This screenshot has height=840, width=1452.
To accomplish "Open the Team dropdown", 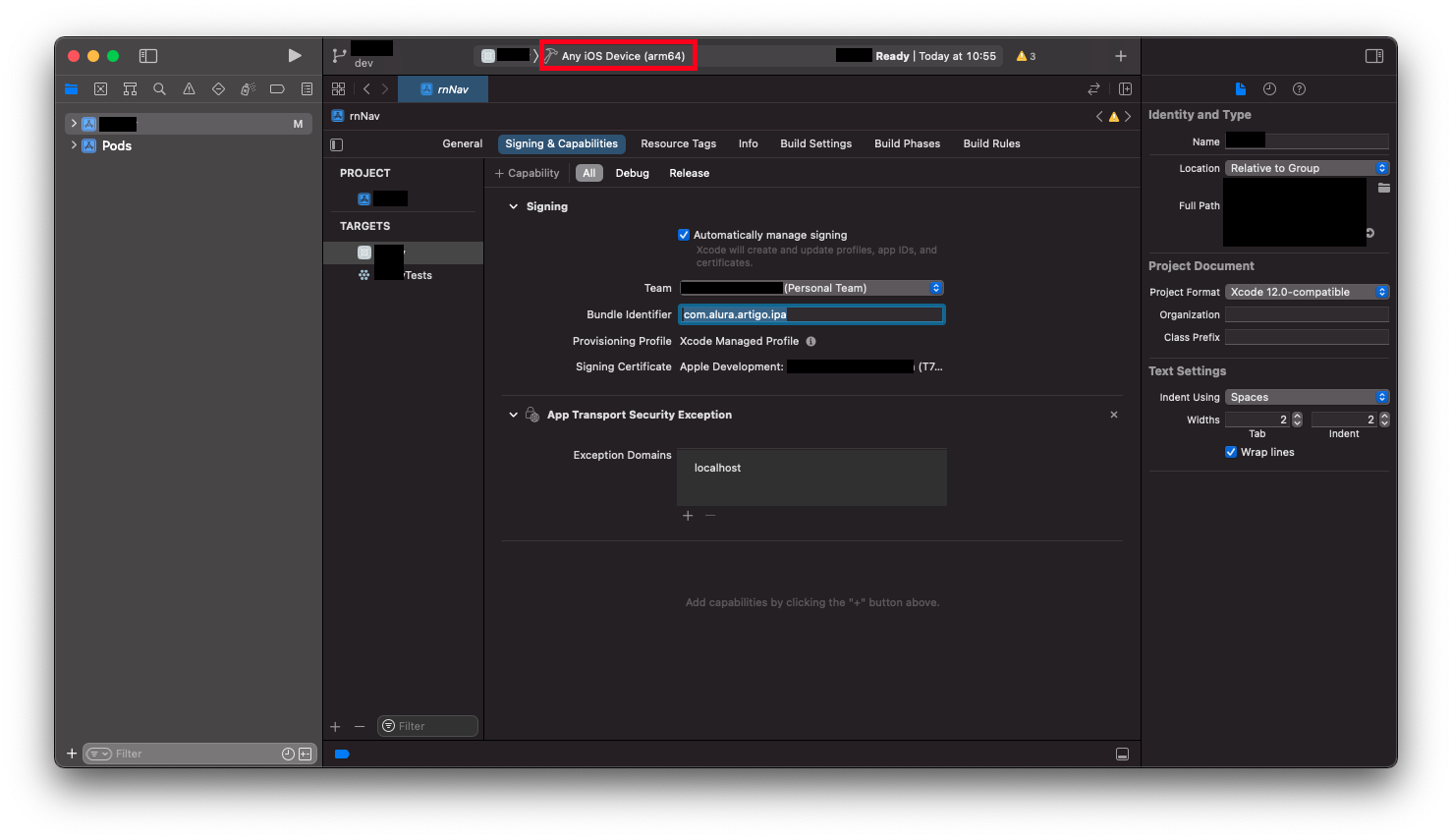I will tap(811, 288).
